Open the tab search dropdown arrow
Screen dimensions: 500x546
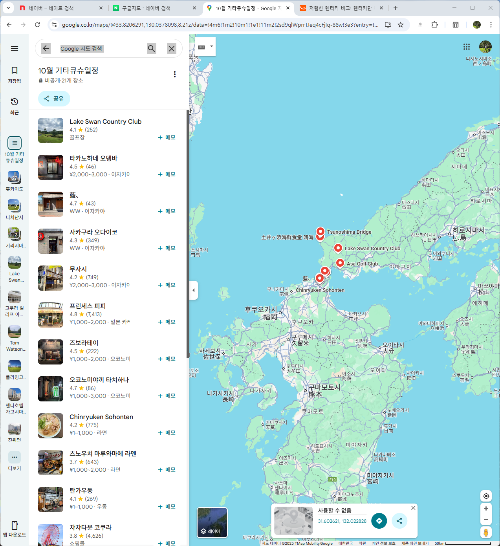[8, 8]
